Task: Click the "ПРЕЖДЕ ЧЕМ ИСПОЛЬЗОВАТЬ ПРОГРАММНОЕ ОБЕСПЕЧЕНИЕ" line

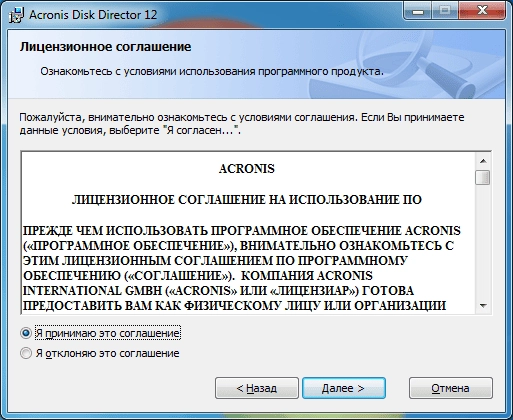Action: [242, 231]
